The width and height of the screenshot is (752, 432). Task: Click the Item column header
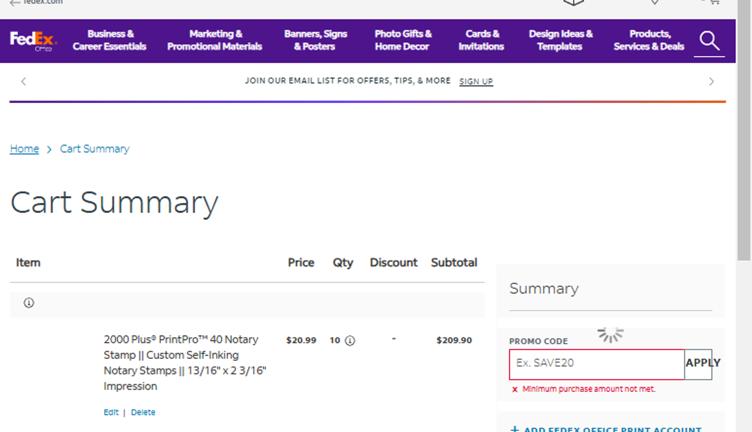click(x=28, y=263)
